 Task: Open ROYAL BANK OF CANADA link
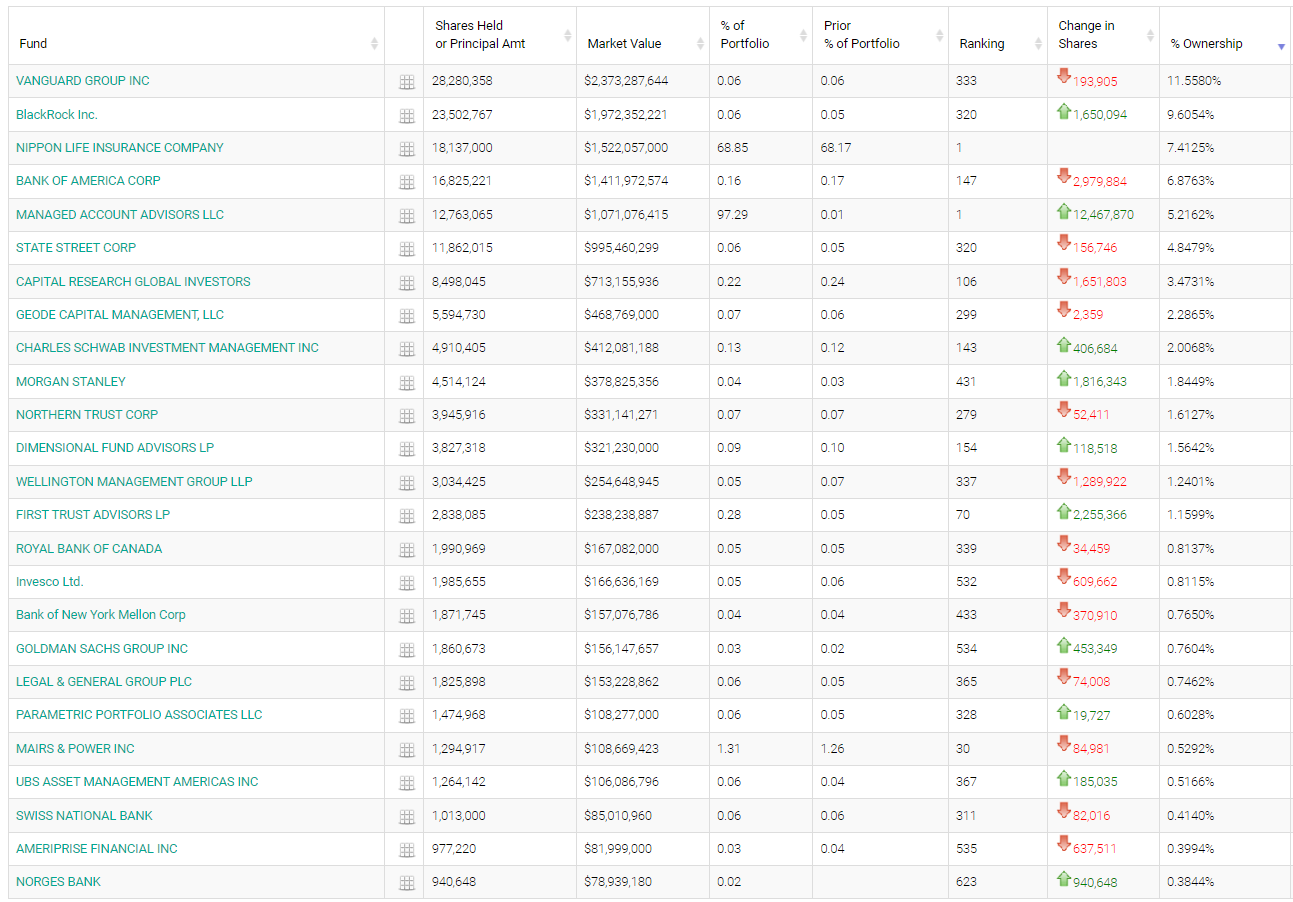tap(89, 549)
